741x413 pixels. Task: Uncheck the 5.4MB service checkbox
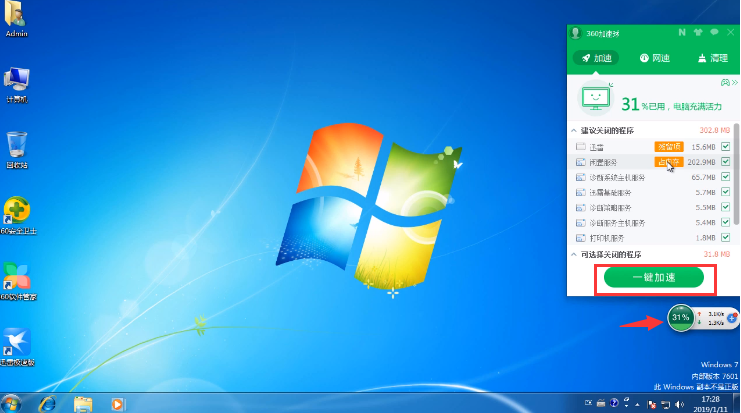[725, 222]
